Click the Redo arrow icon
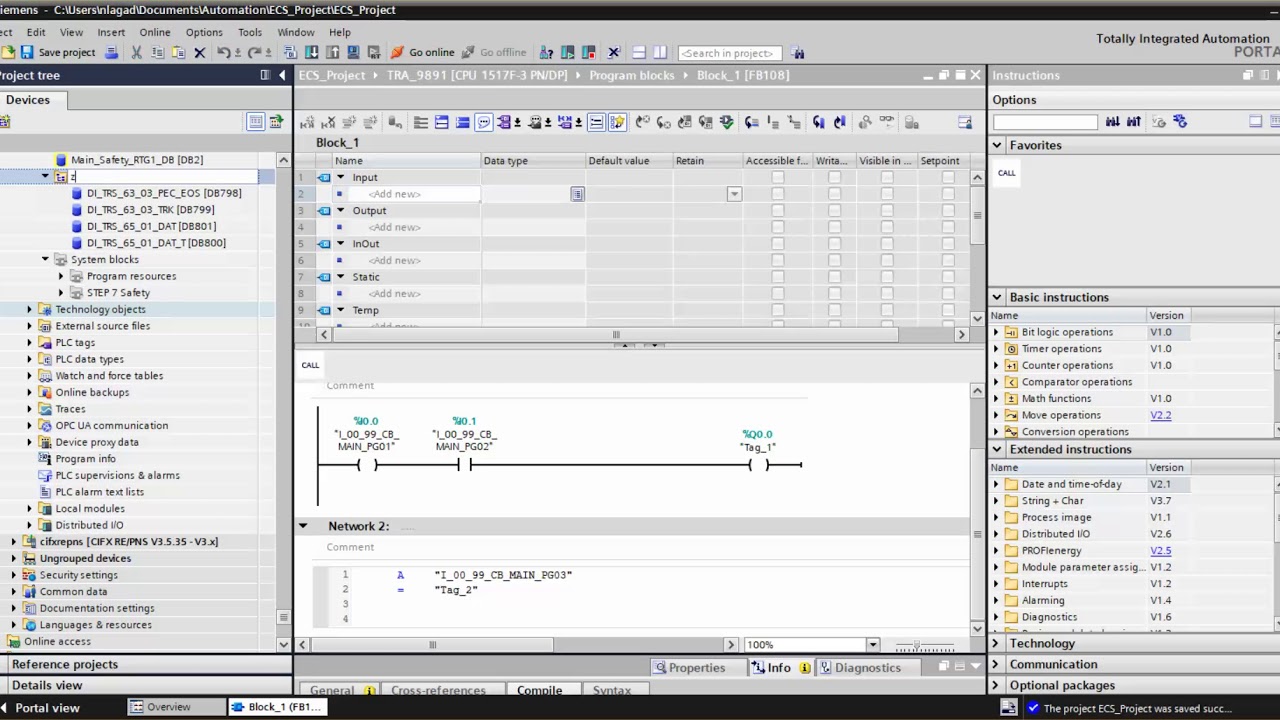 (254, 52)
